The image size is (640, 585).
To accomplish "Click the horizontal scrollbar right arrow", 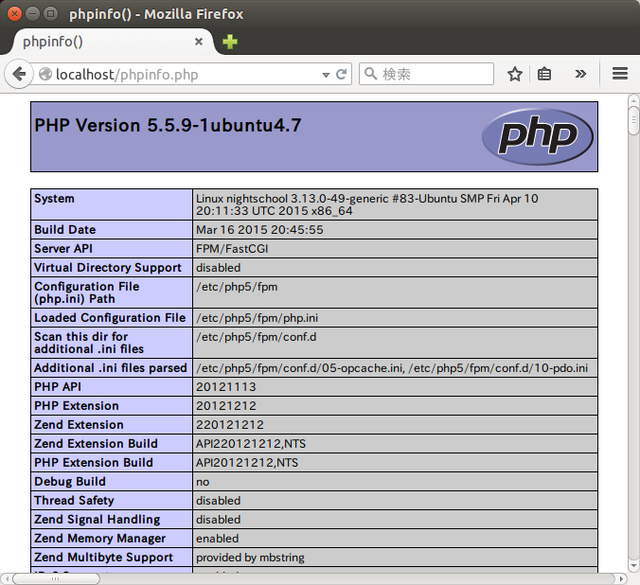I will tap(621, 579).
